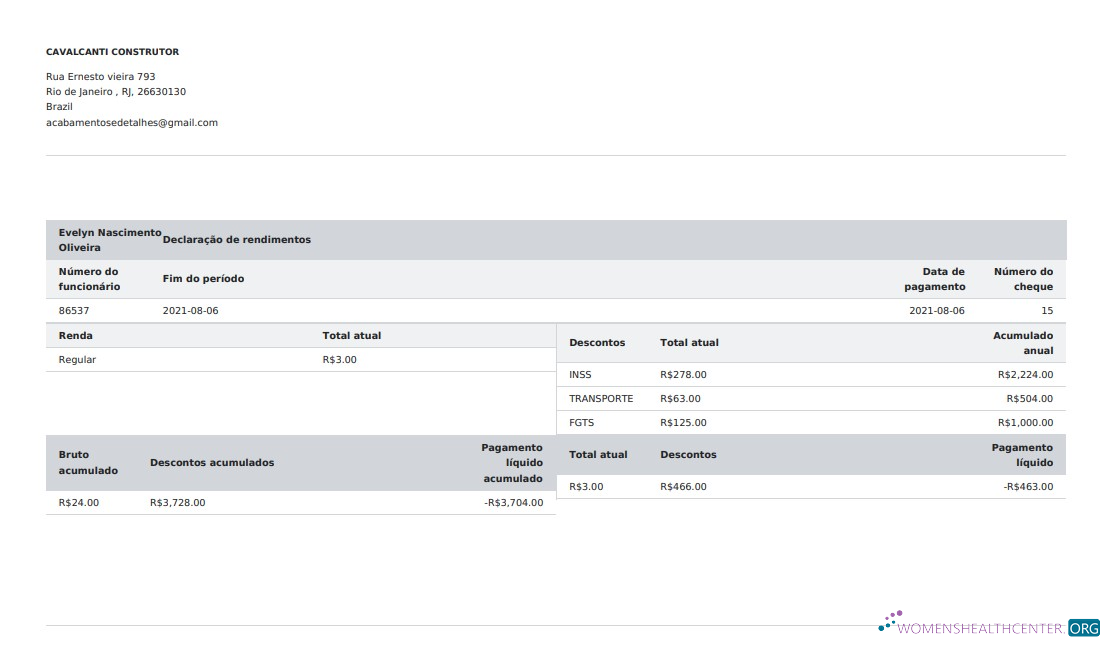1110x647 pixels.
Task: Select the CAVALCANTI CONSTRUTOR company heading
Action: click(112, 52)
